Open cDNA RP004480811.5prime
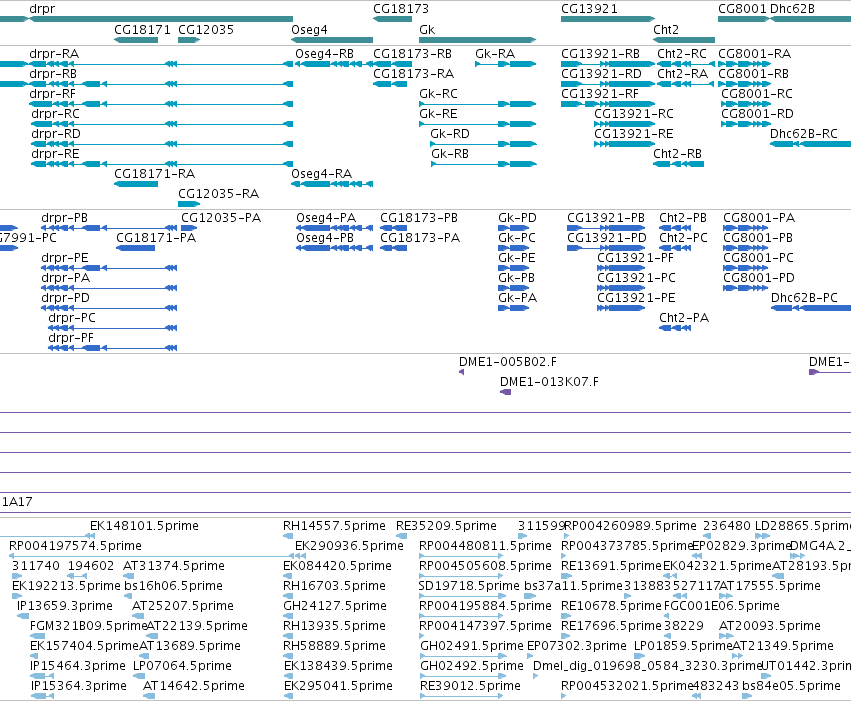Image resolution: width=851 pixels, height=701 pixels. pos(461,556)
